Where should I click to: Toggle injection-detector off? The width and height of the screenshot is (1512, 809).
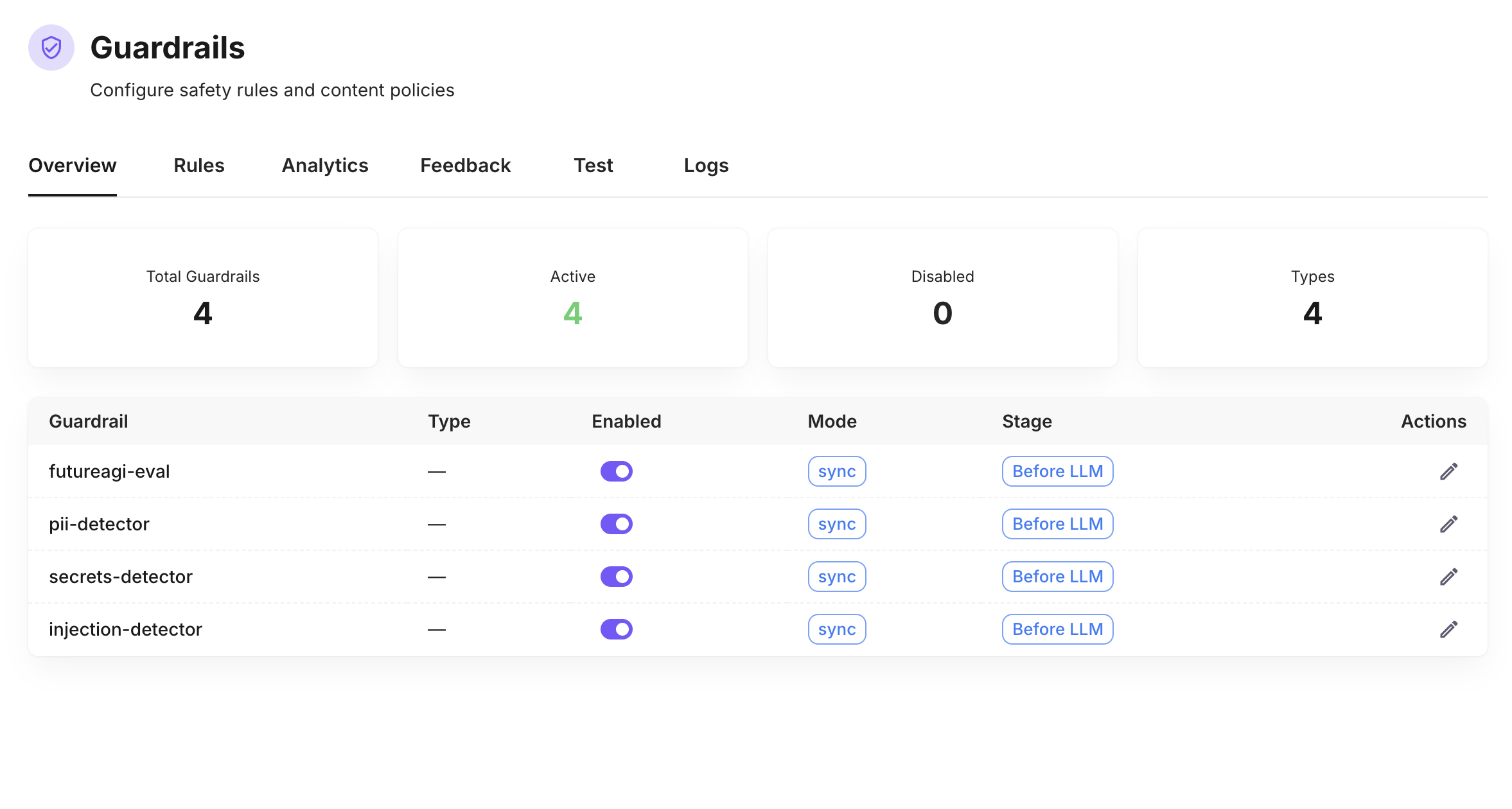[616, 629]
